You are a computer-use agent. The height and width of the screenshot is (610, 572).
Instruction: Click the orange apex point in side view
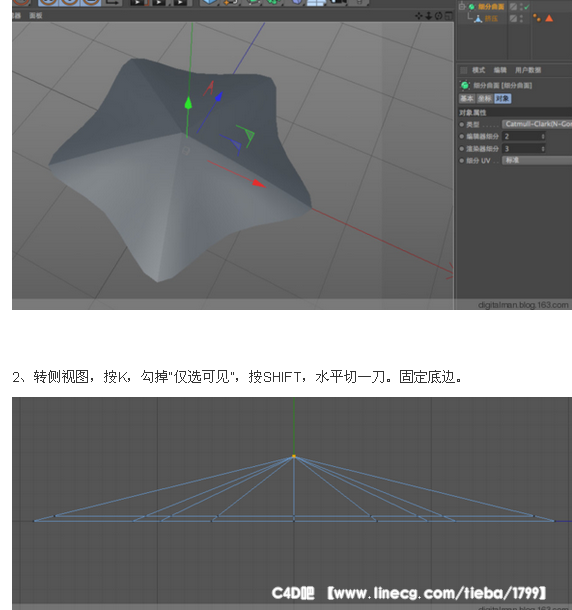[x=294, y=456]
